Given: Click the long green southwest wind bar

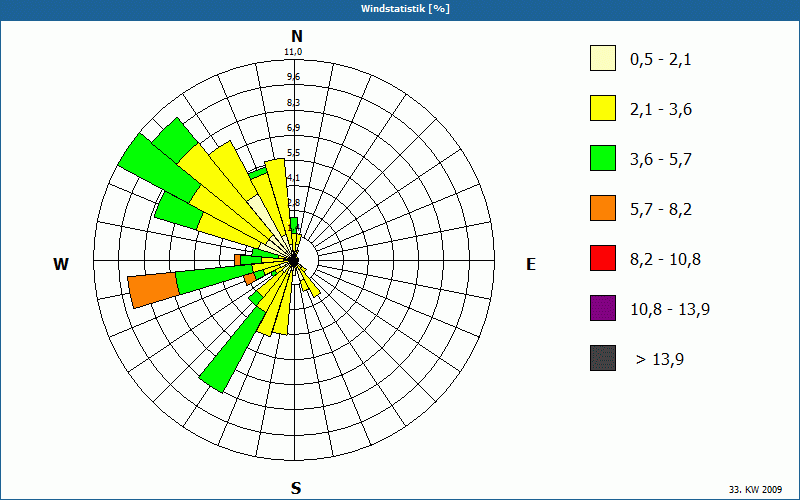Looking at the screenshot, I should pyautogui.click(x=233, y=350).
